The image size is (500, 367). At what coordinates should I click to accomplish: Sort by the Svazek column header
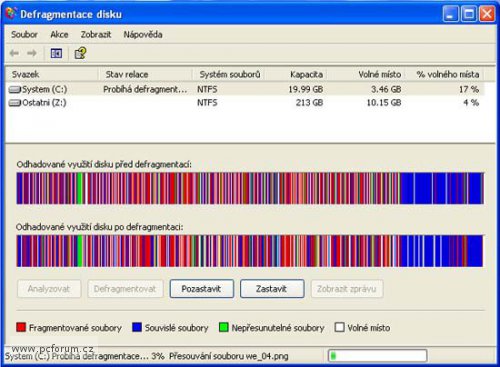click(52, 74)
